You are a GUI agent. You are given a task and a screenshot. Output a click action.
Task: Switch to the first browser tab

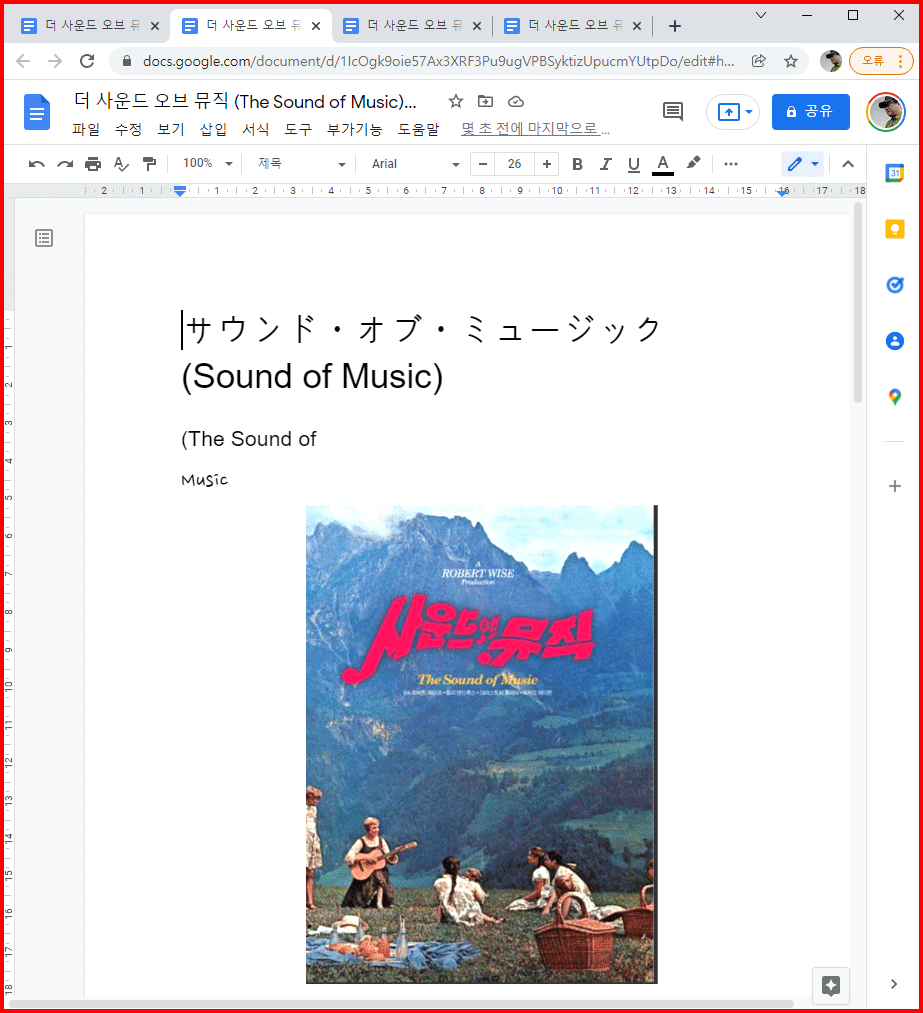click(x=89, y=26)
